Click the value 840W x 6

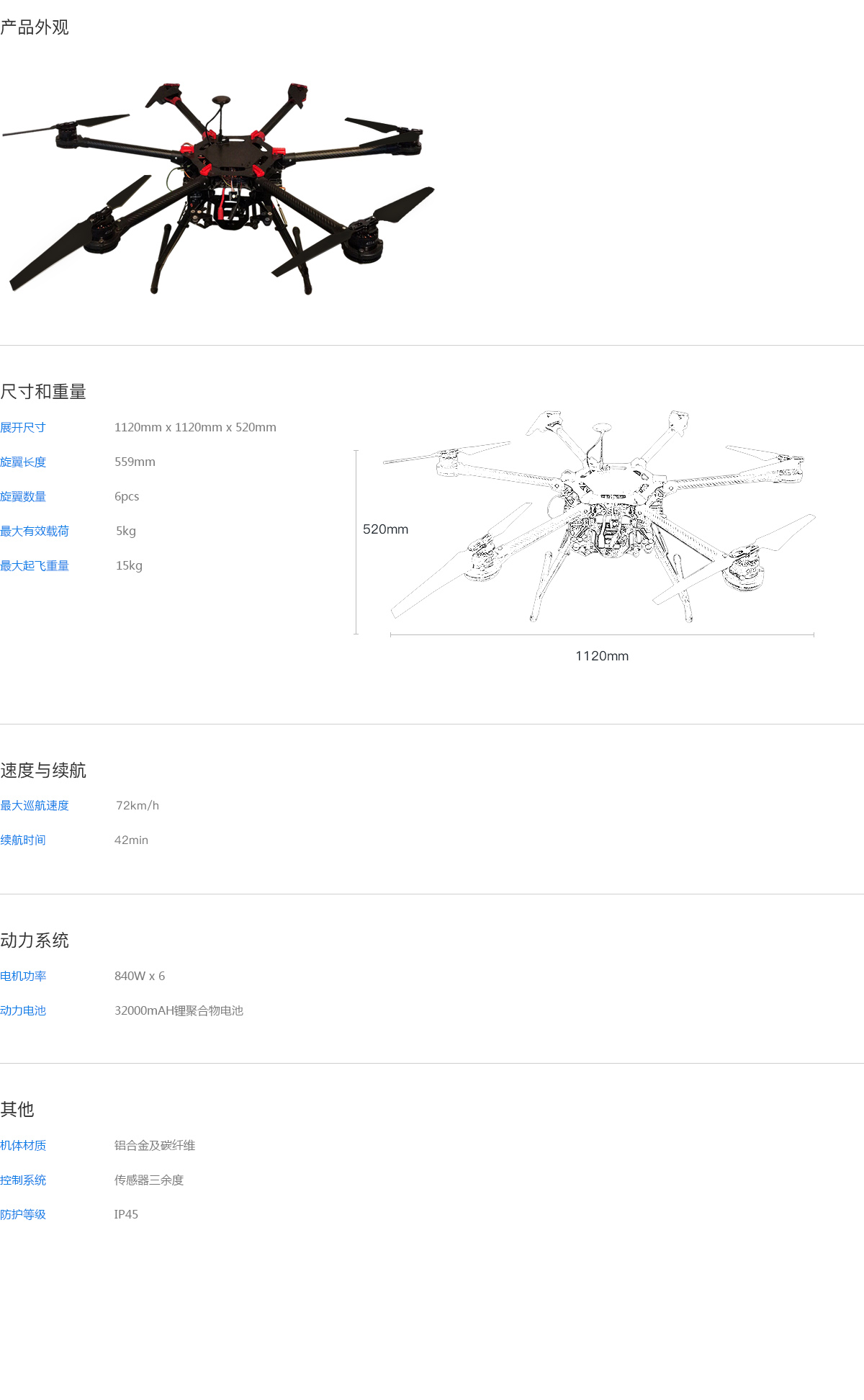pos(140,976)
